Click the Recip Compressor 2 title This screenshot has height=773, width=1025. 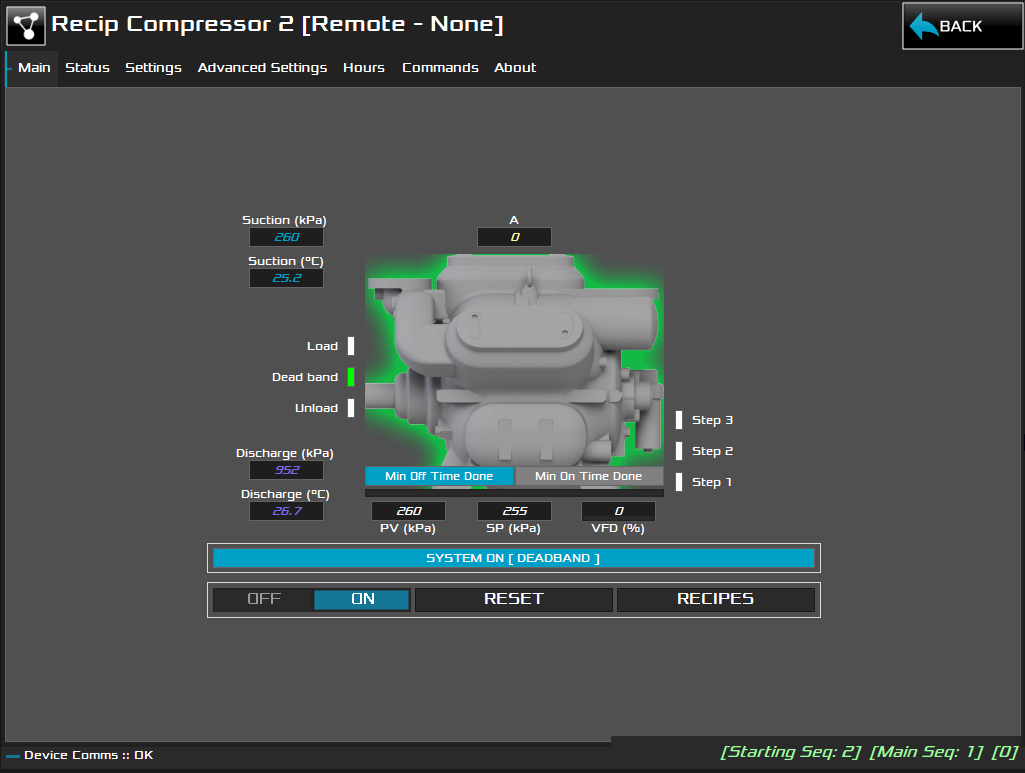pos(277,24)
